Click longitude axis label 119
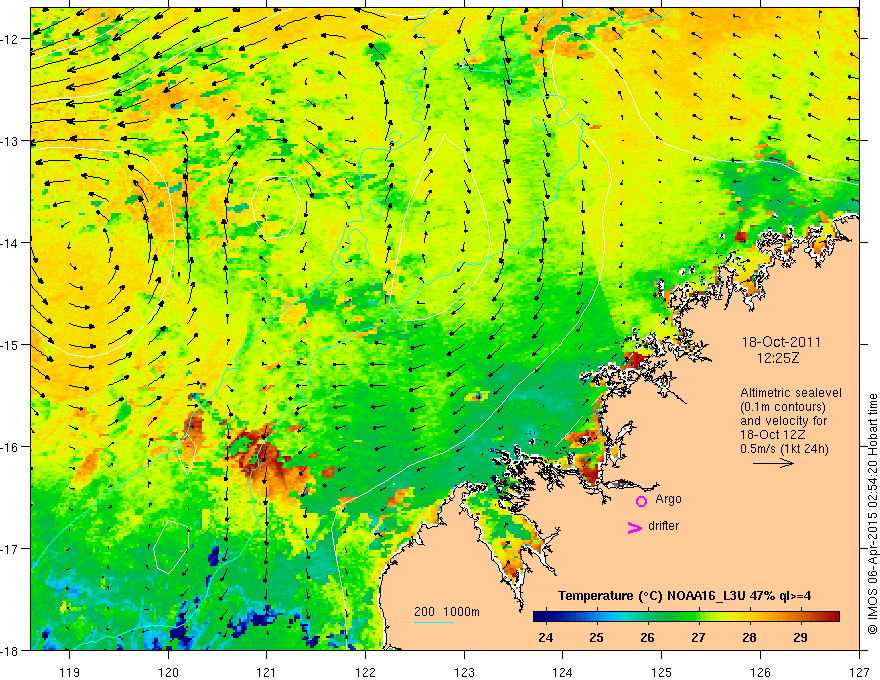Viewport: 880px width, 680px height. [70, 672]
